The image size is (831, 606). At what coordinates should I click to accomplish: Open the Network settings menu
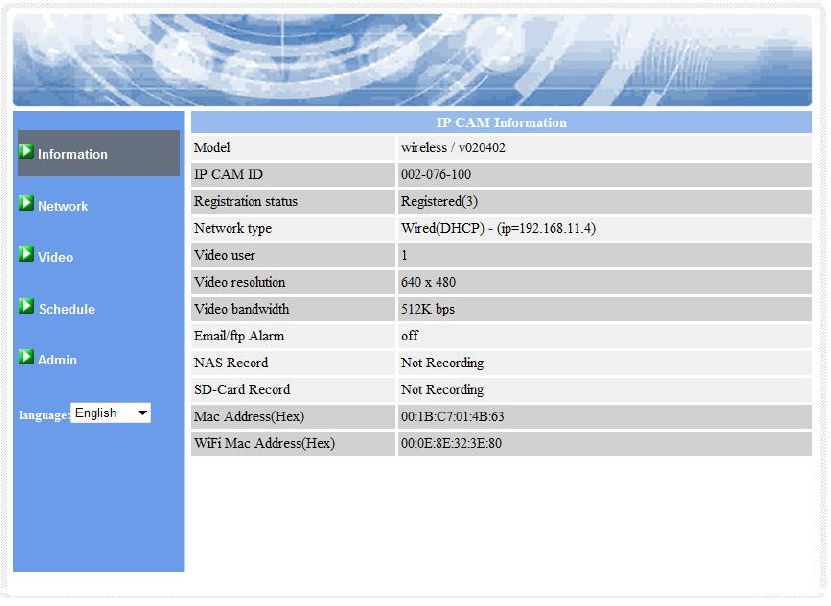pyautogui.click(x=63, y=206)
